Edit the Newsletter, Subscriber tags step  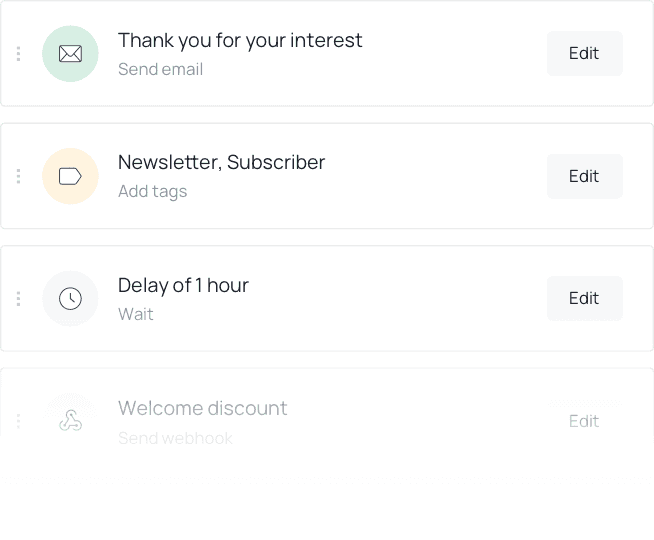click(x=584, y=176)
